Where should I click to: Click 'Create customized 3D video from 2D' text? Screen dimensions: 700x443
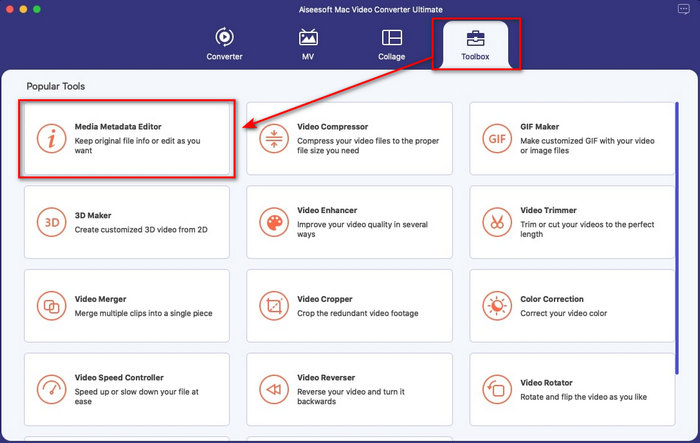click(x=141, y=230)
